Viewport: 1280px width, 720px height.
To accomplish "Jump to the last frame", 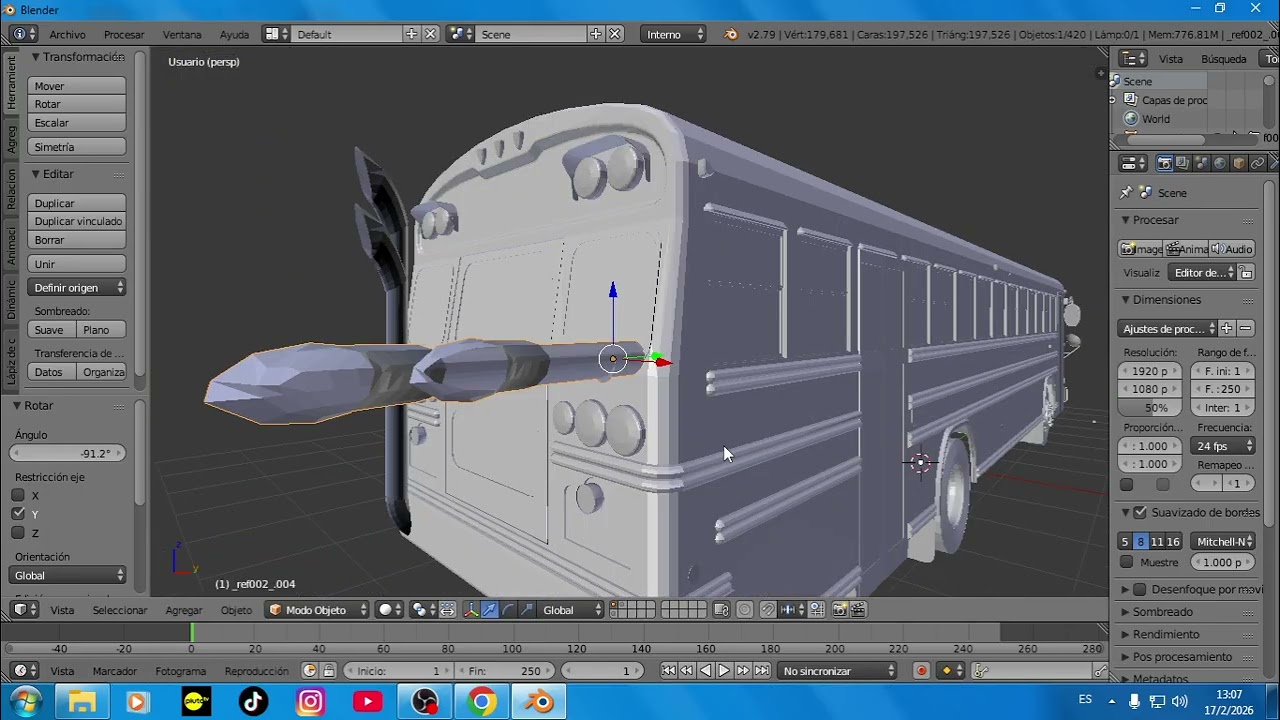I will pos(762,671).
